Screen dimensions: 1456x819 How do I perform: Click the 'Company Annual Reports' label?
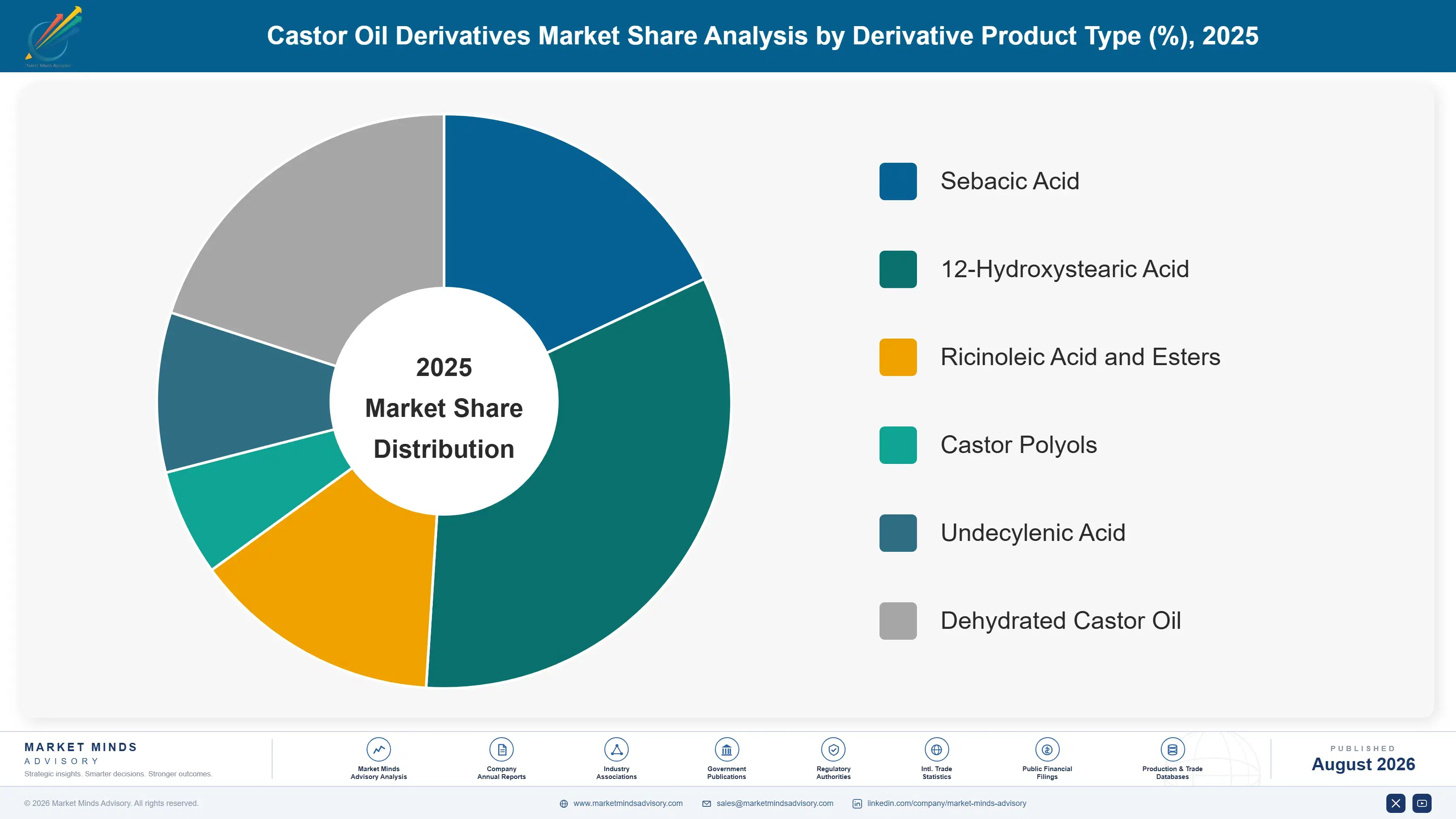[x=501, y=773]
